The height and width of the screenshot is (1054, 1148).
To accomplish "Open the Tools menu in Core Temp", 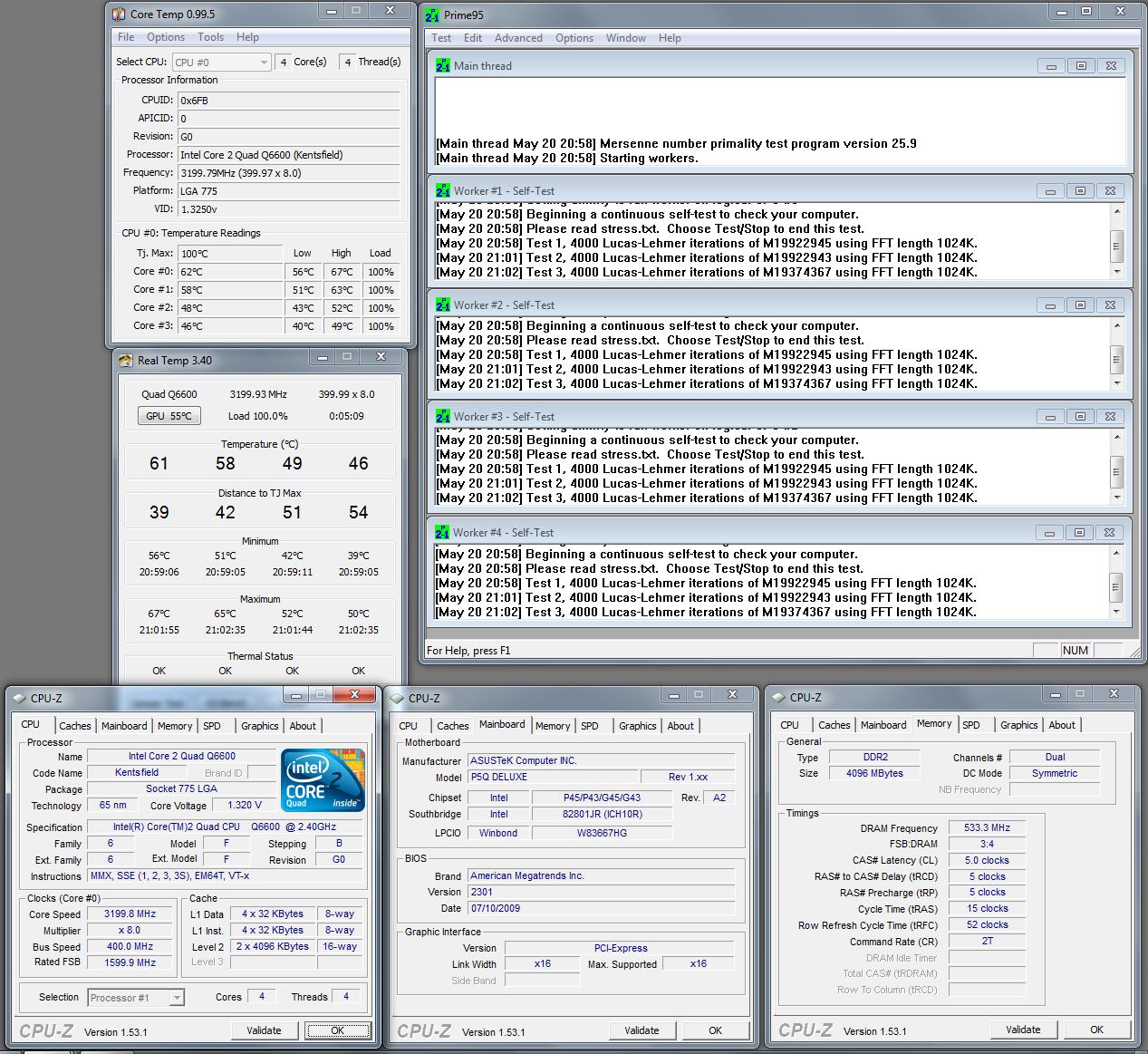I will pos(211,37).
